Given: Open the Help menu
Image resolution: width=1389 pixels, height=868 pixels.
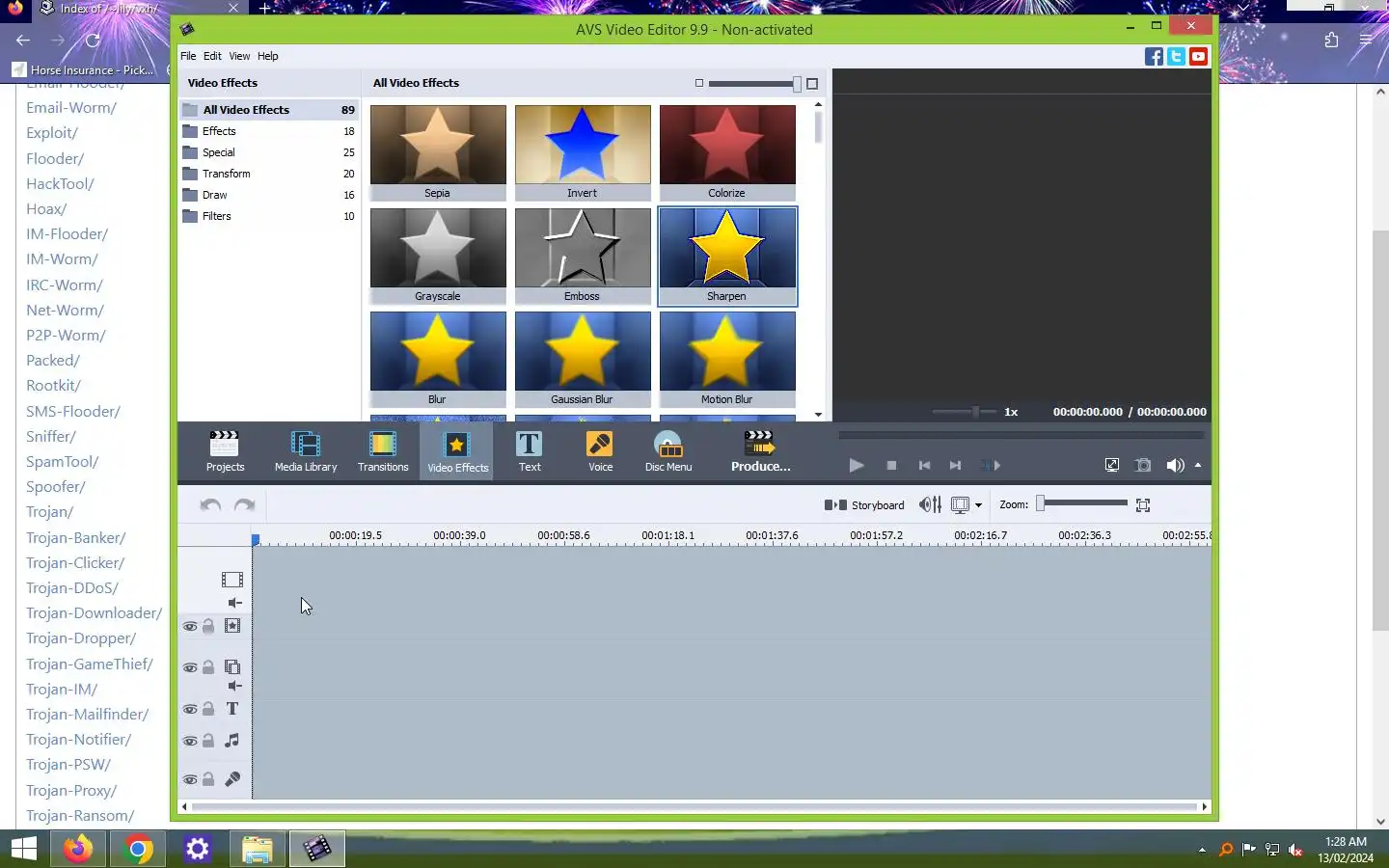Looking at the screenshot, I should tap(268, 56).
